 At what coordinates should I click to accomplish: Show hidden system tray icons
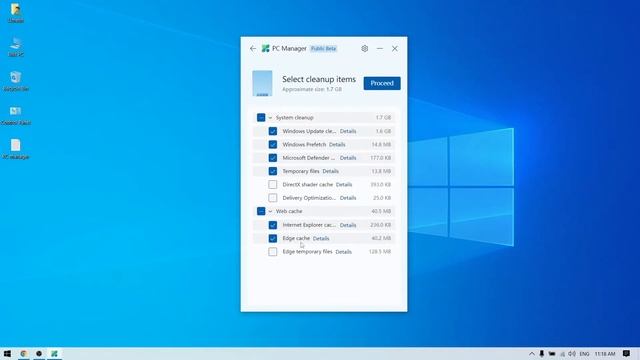point(531,354)
